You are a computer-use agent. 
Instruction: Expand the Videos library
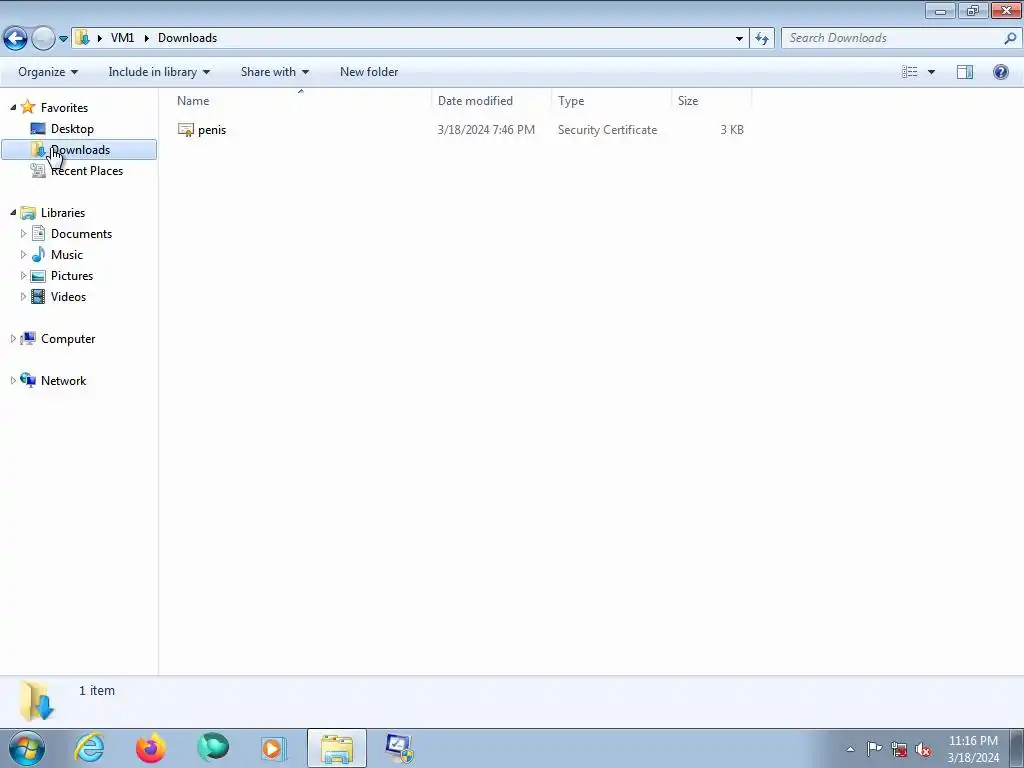(x=24, y=296)
